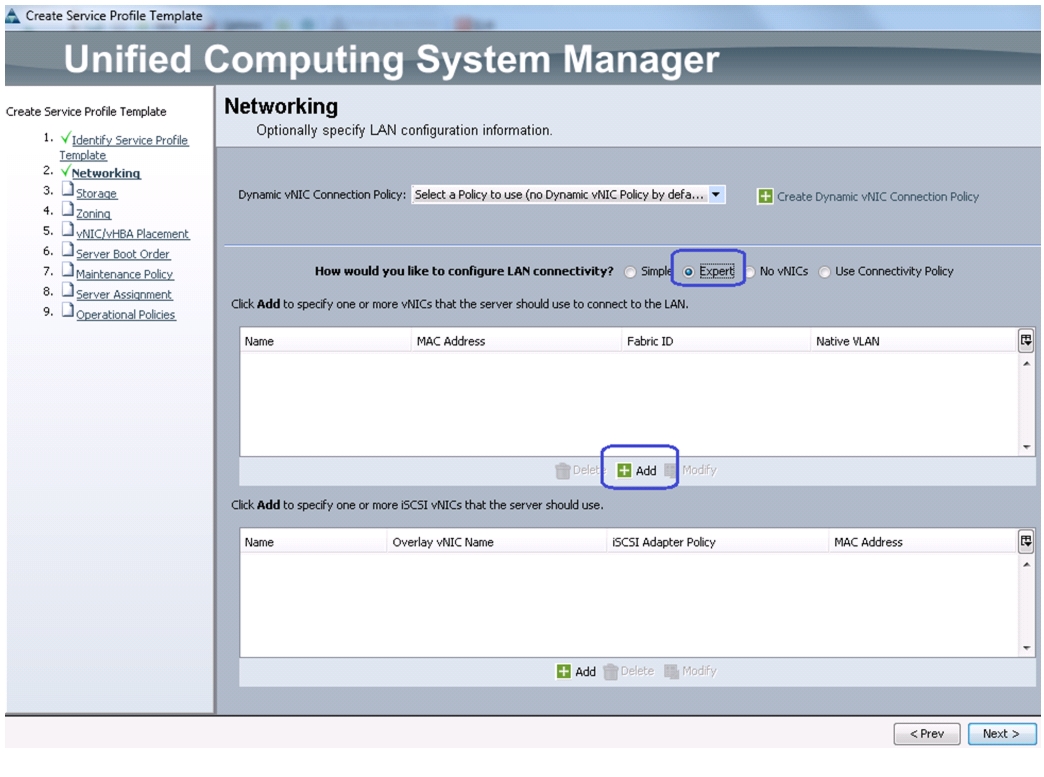1044x777 pixels.
Task: Click down arrow of vNIC table scrollbar
Action: [1026, 447]
